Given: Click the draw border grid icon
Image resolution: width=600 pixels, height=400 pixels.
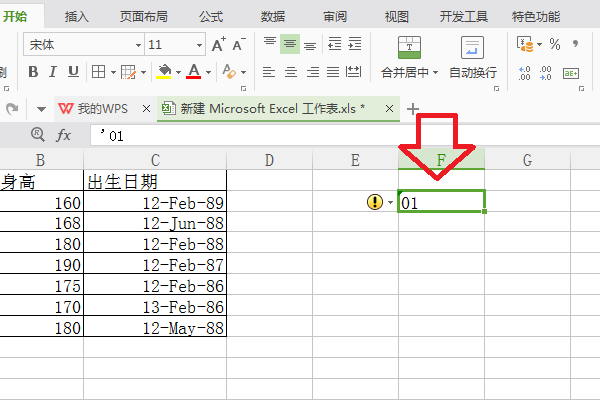Looking at the screenshot, I should (128, 72).
